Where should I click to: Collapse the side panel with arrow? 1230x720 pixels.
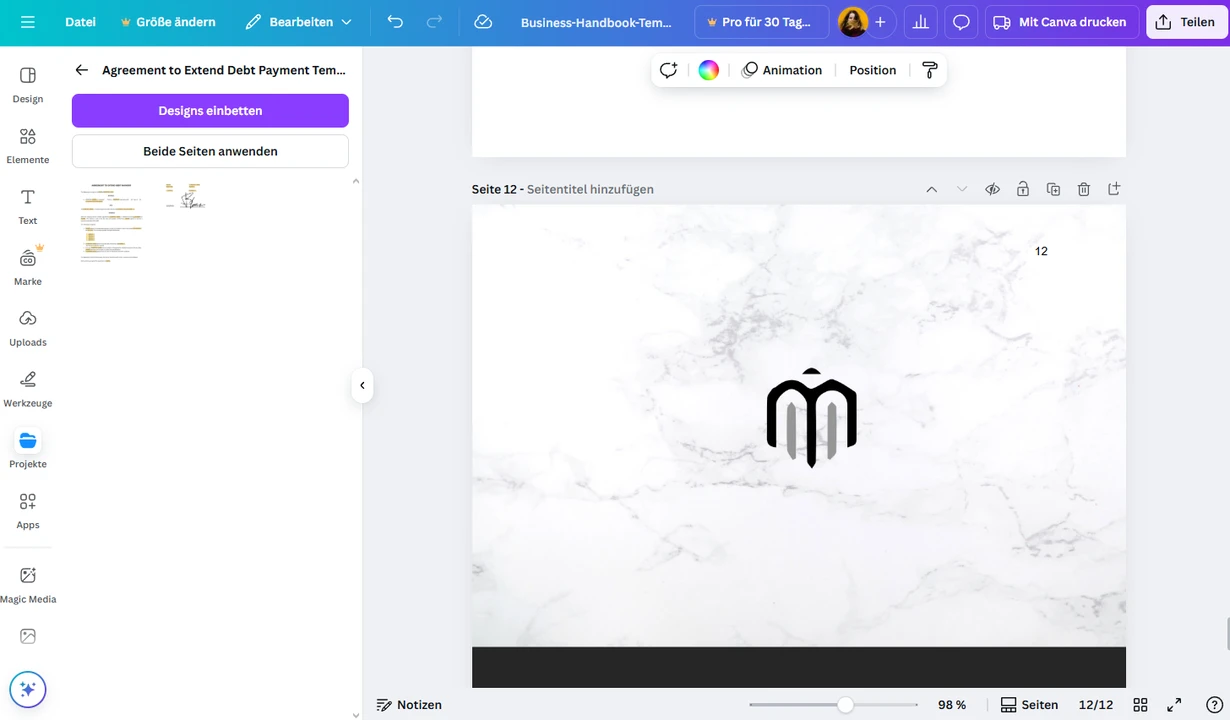(362, 385)
